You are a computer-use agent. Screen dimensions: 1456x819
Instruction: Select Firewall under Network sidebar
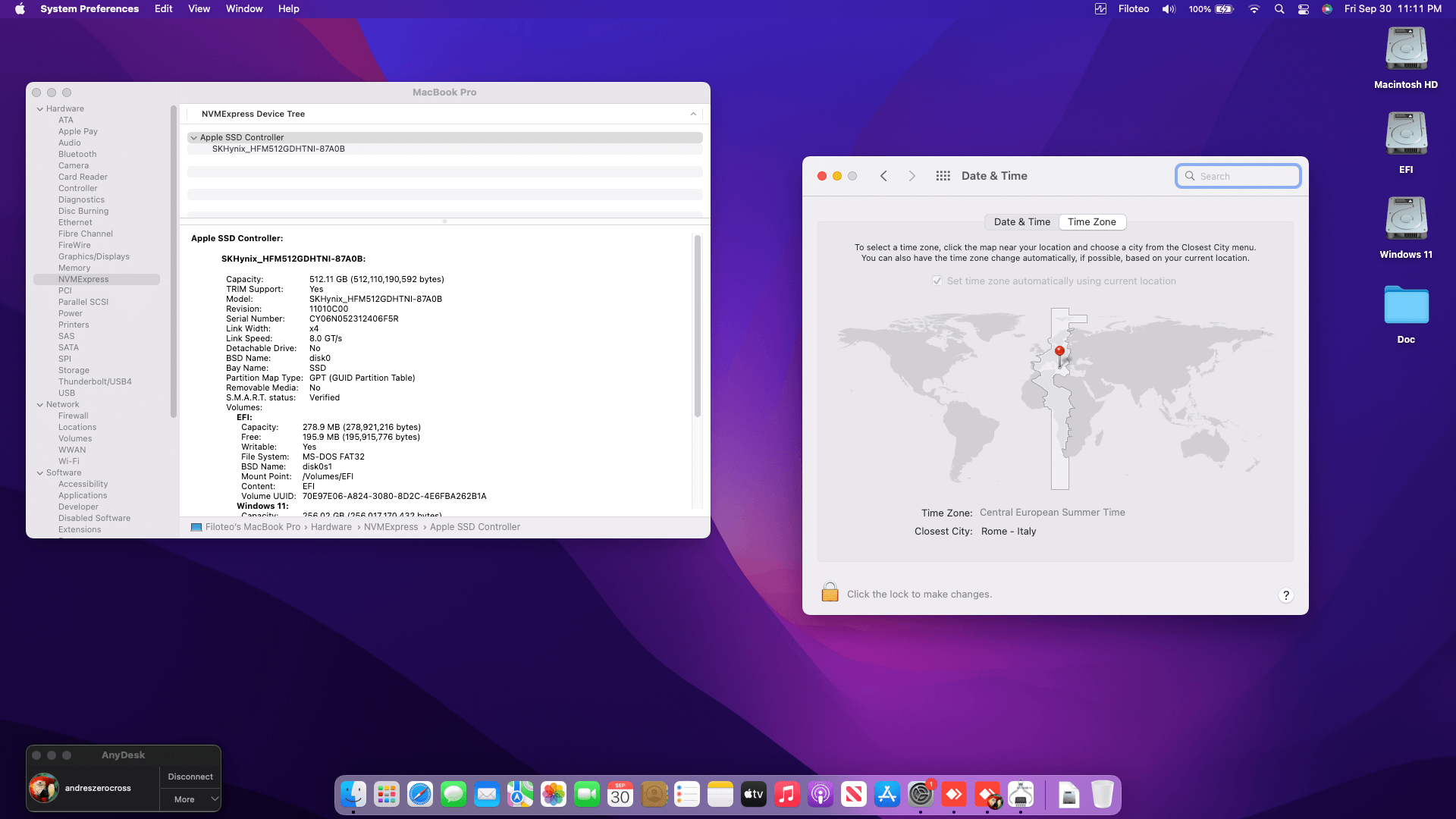[x=74, y=416]
